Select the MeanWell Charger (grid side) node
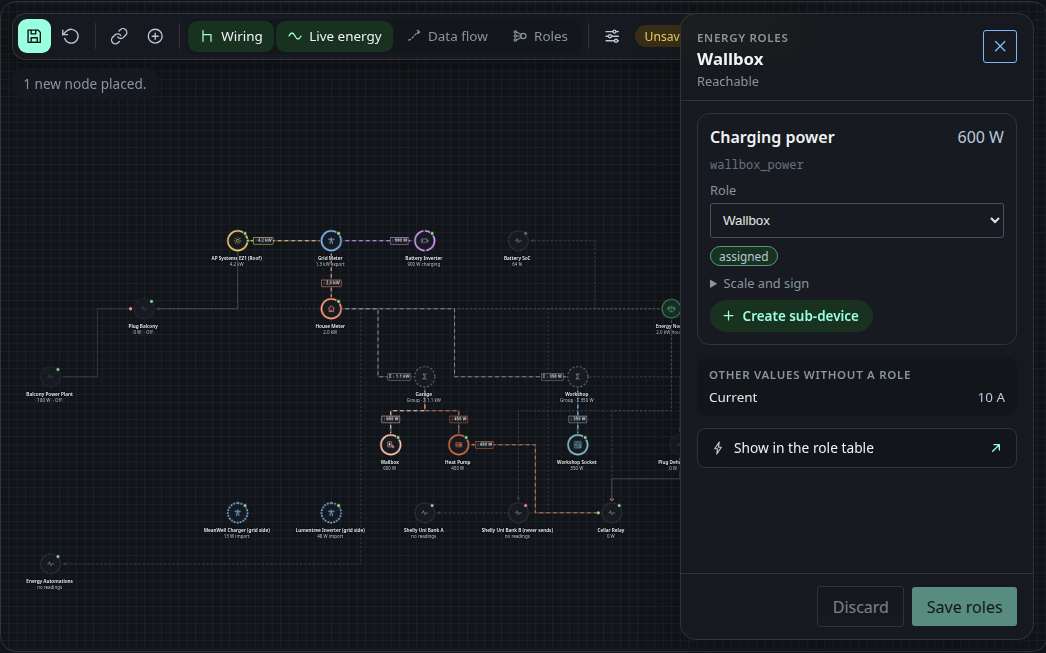 coord(237,513)
